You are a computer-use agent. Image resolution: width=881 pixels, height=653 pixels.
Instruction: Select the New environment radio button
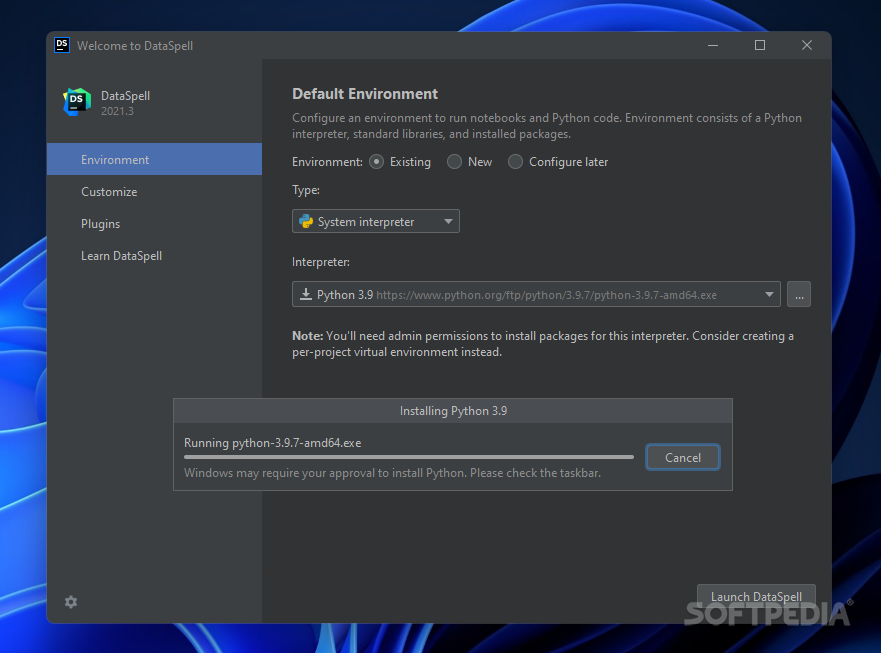tap(454, 162)
